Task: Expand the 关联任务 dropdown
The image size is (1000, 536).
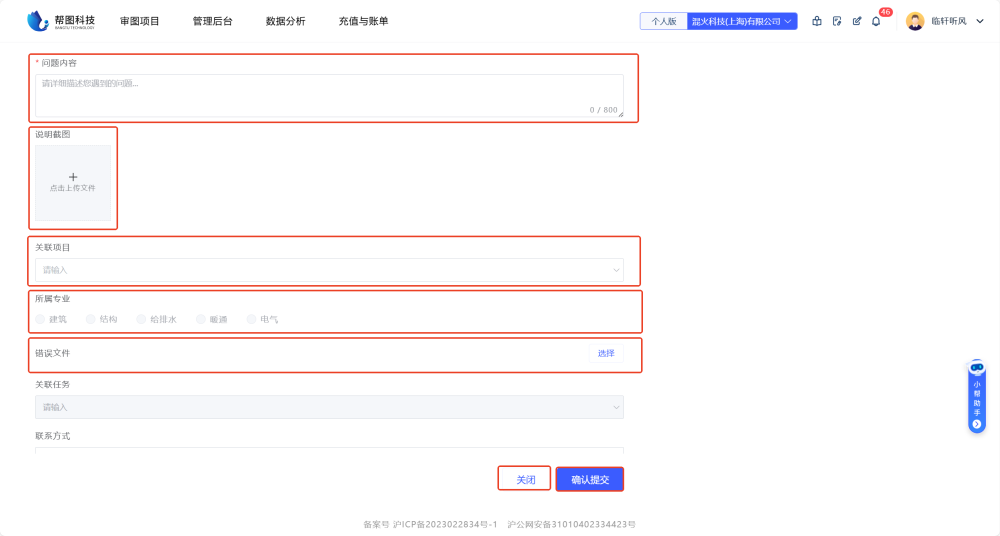Action: [329, 407]
